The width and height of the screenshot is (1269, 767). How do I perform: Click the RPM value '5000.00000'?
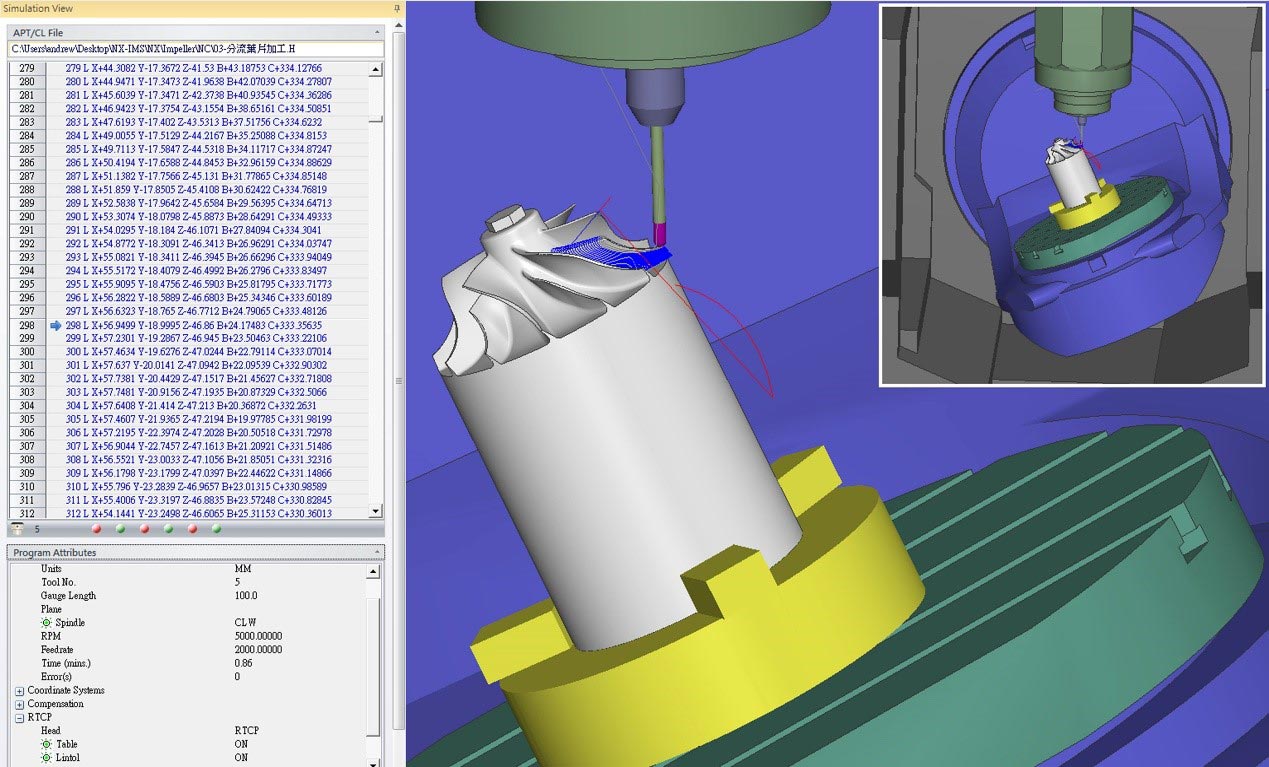pyautogui.click(x=258, y=636)
